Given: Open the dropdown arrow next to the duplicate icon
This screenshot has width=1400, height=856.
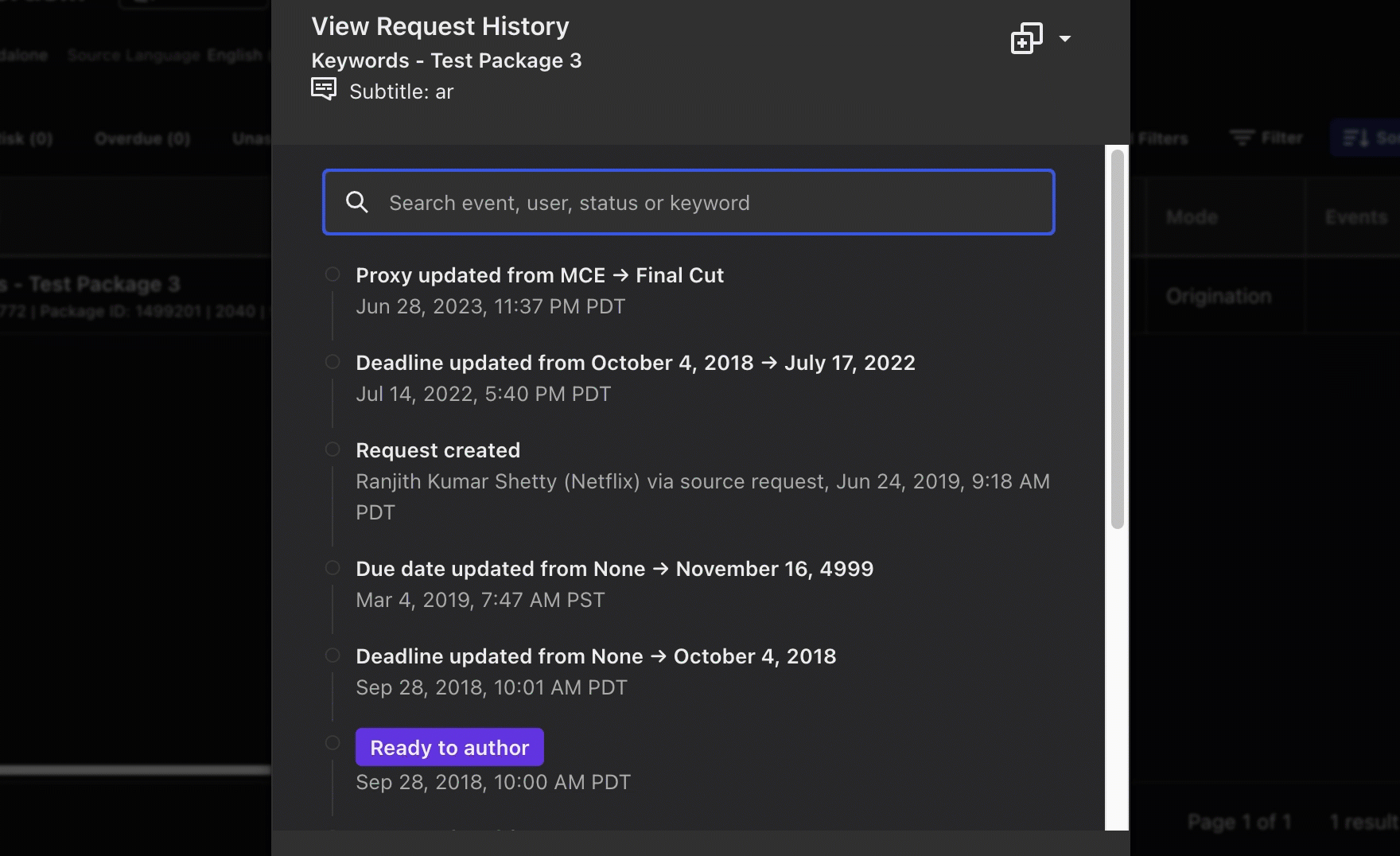Looking at the screenshot, I should pyautogui.click(x=1065, y=38).
